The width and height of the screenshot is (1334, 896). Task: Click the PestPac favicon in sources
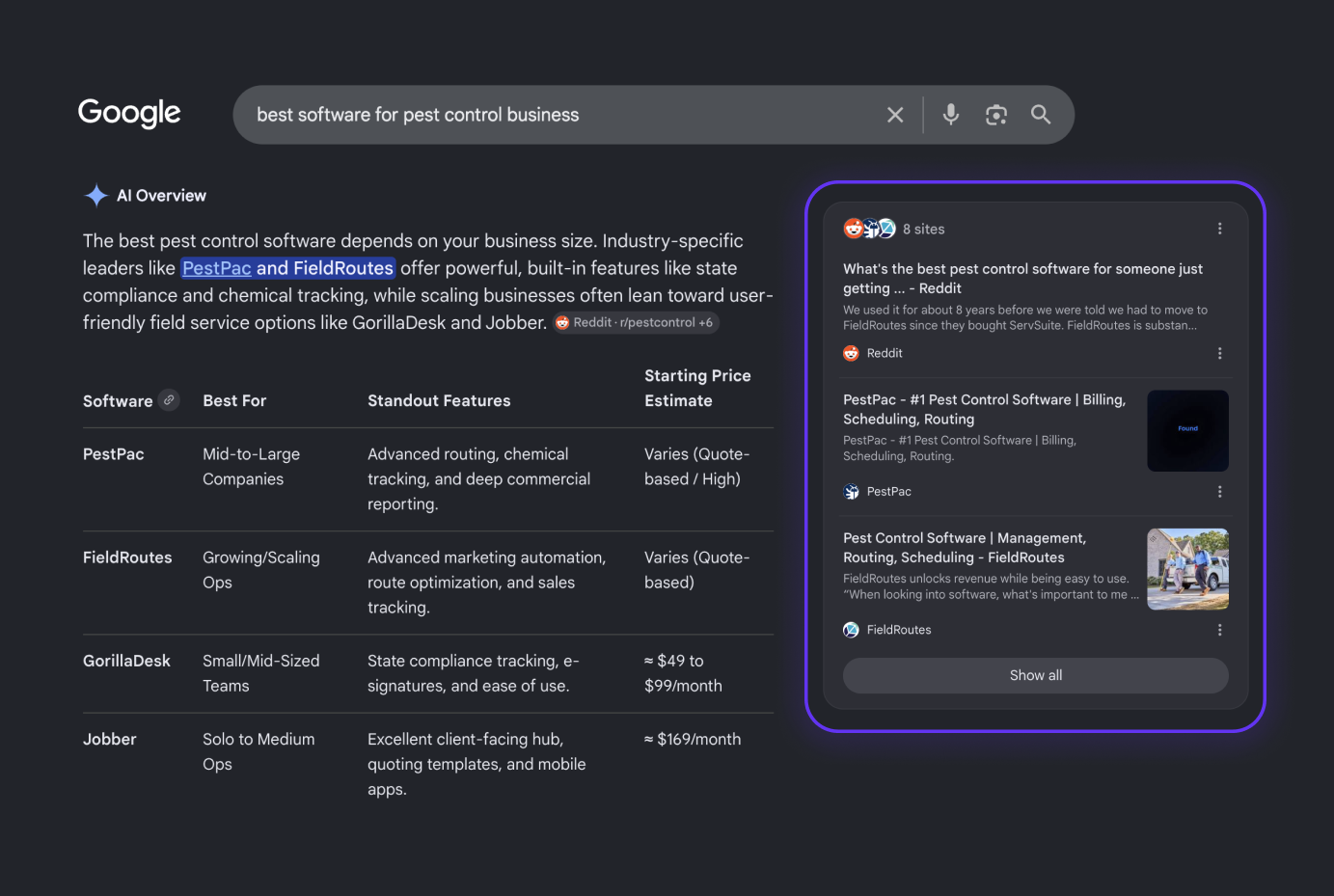tap(851, 492)
